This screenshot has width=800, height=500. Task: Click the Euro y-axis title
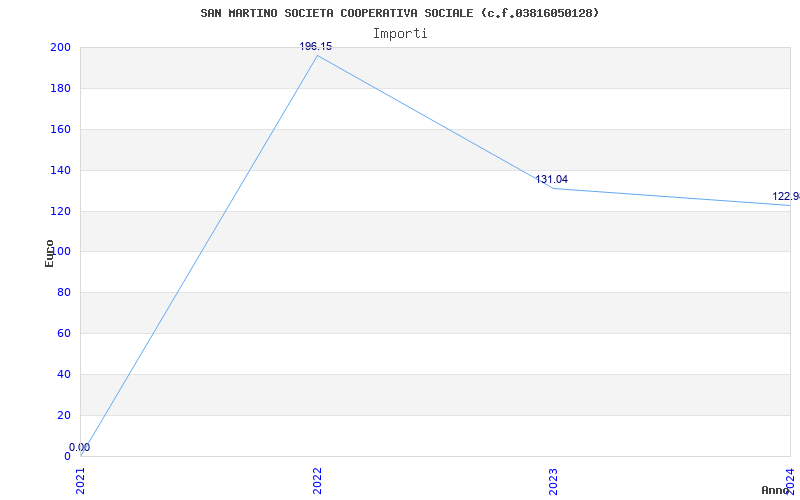[x=49, y=253]
